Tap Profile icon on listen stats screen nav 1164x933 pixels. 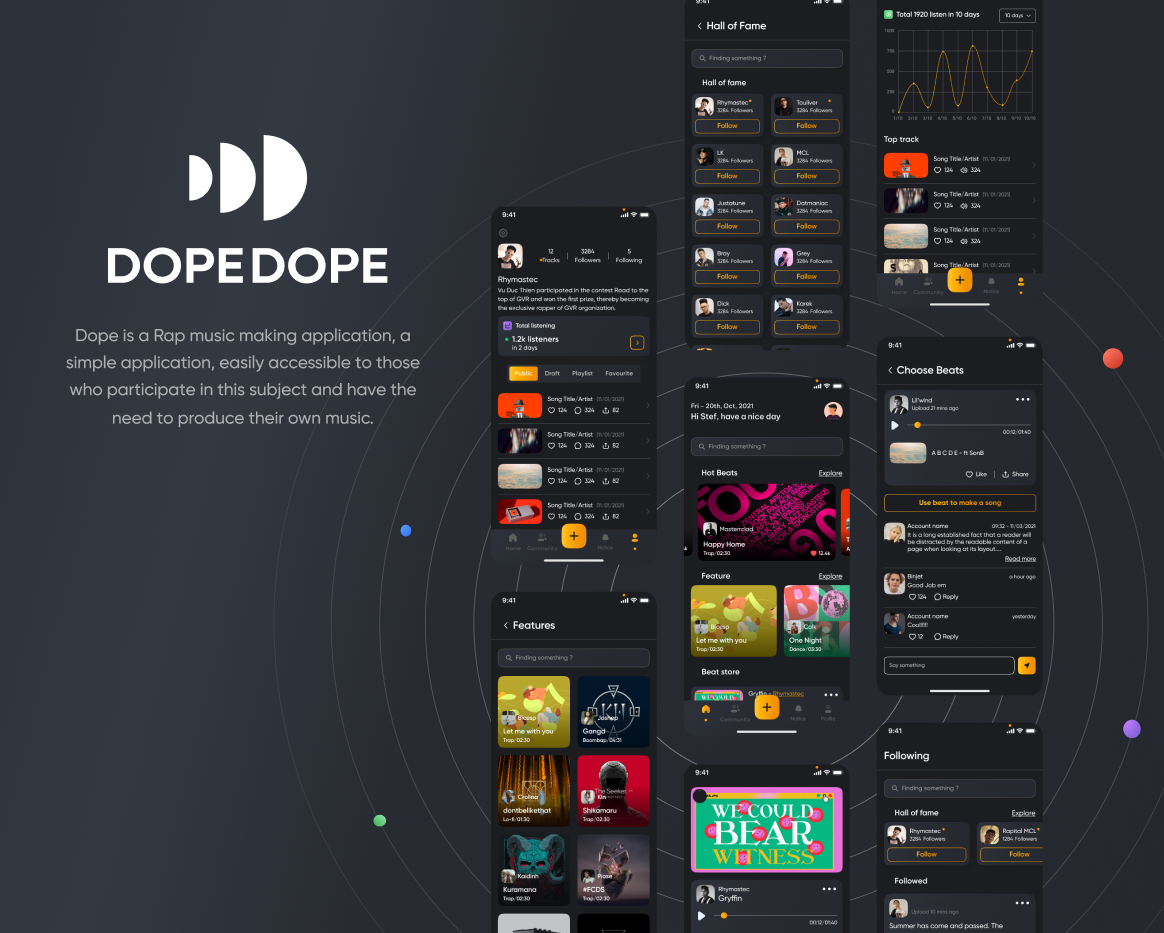click(1021, 284)
